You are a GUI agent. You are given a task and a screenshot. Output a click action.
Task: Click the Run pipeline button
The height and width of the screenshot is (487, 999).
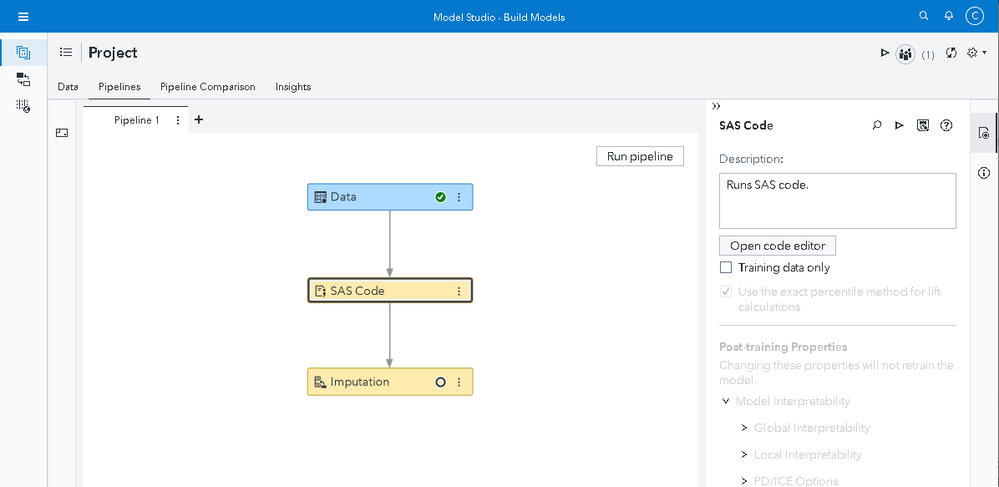pos(640,156)
